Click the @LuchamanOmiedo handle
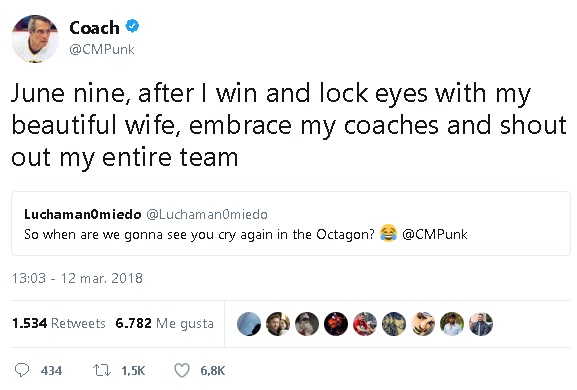The width and height of the screenshot is (577, 390). 207,214
